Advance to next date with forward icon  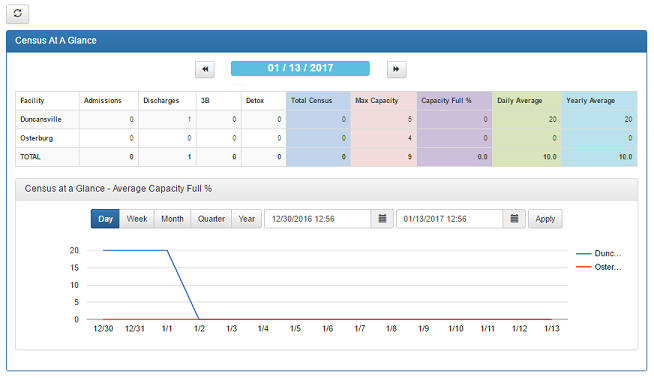[396, 69]
